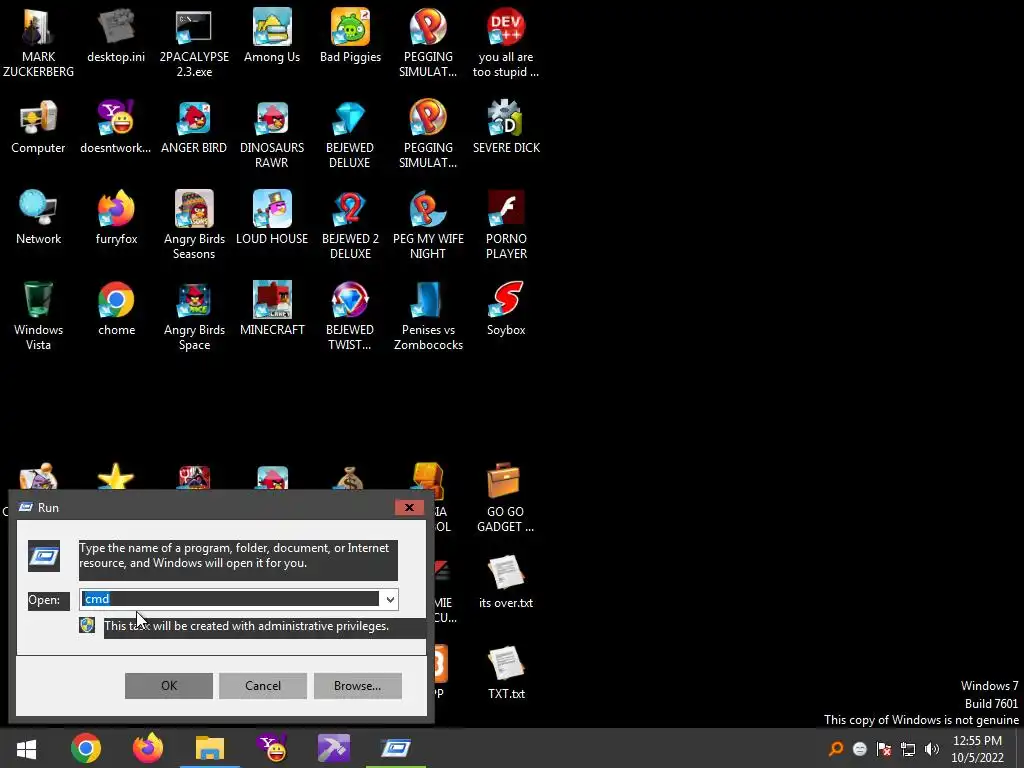Select the MARK ZUCKERBERG desktop icon

coord(38,42)
